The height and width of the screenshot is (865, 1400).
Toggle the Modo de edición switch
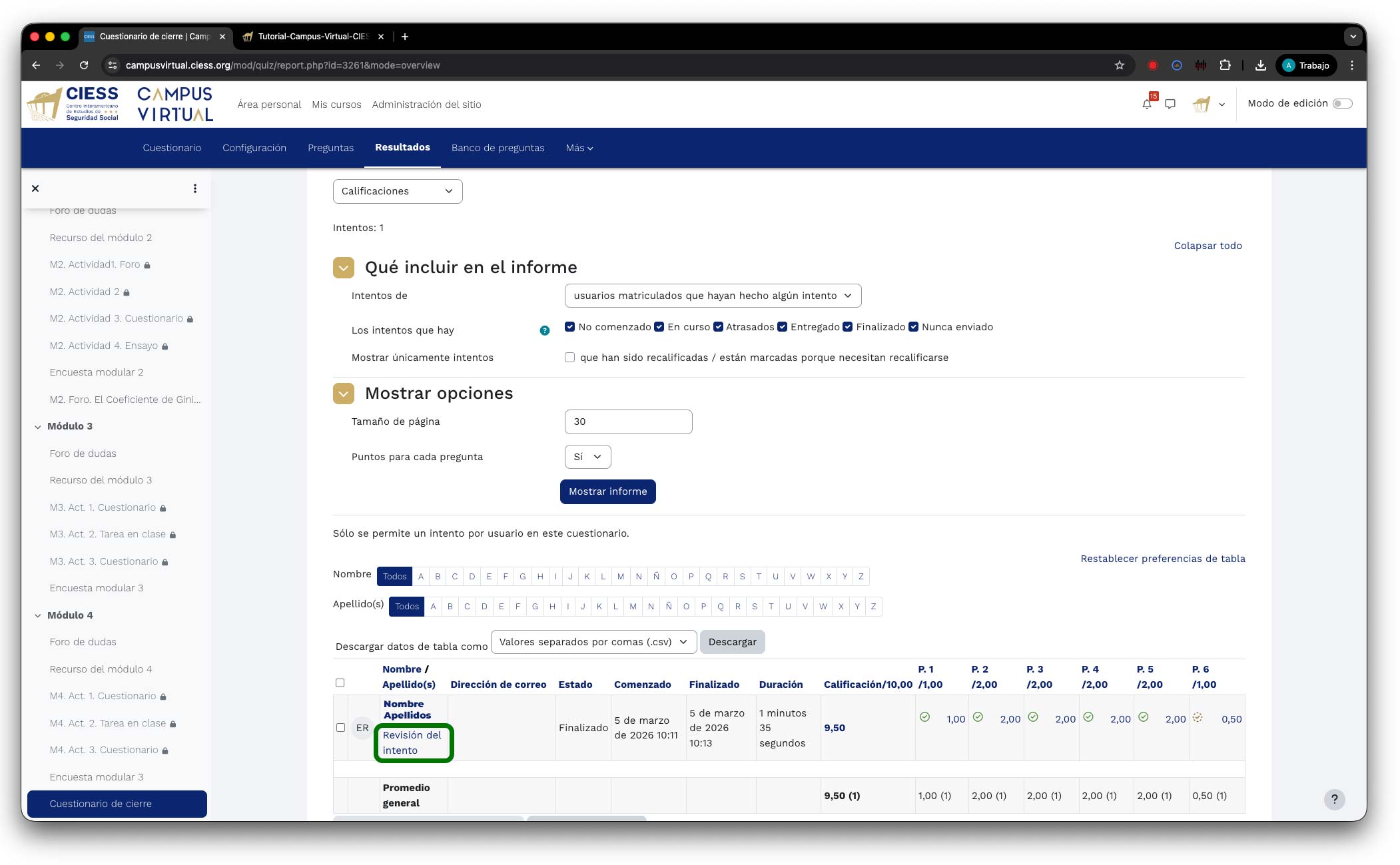[x=1342, y=103]
